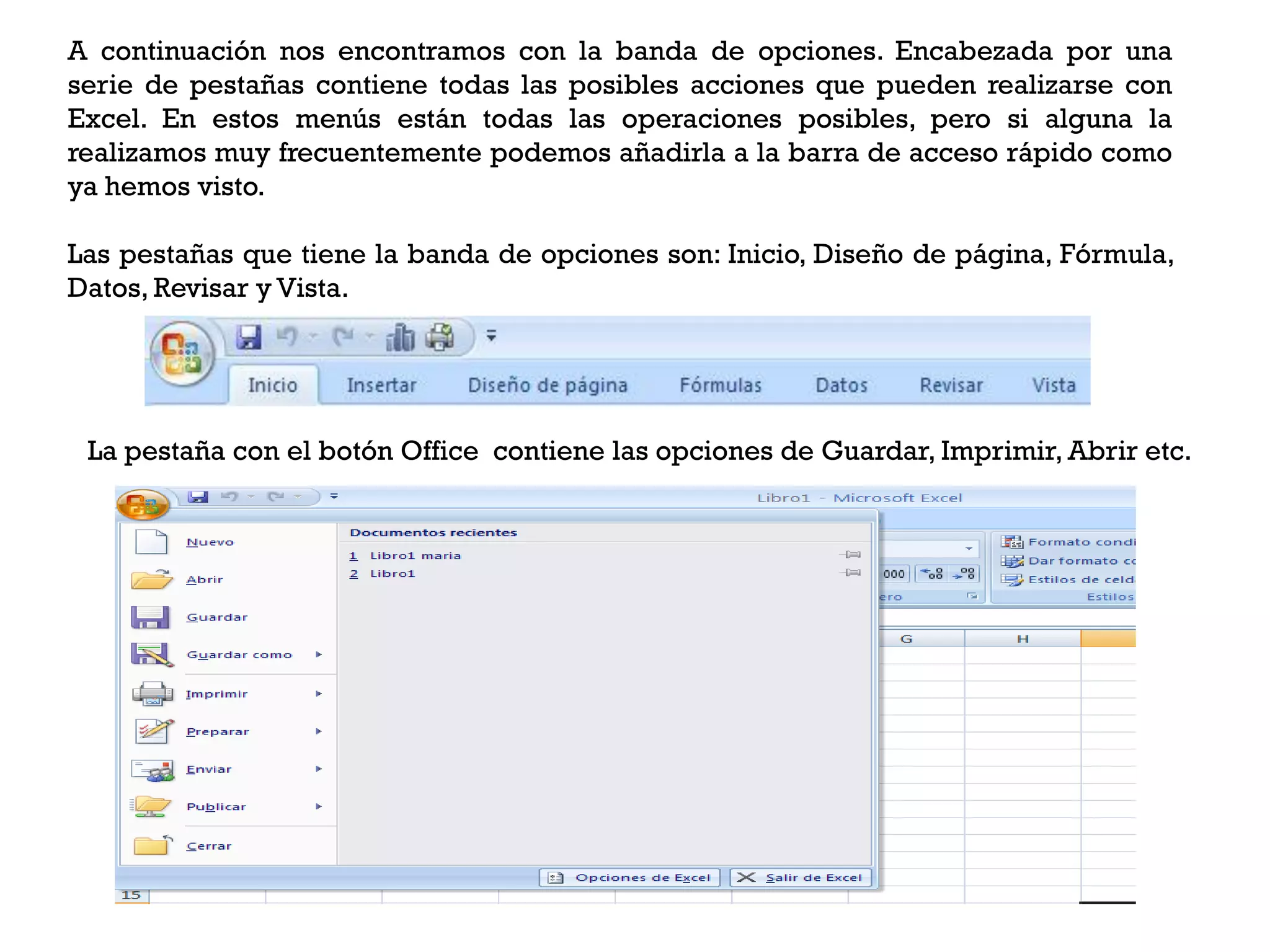
Task: Open the Fórmulas tab
Action: 720,385
